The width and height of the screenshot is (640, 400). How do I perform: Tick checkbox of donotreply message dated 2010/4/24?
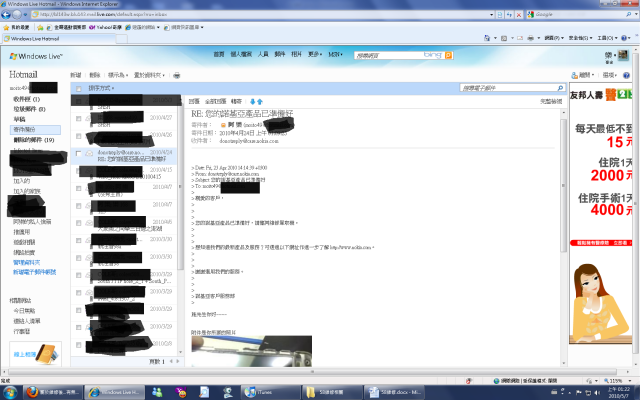pos(79,153)
